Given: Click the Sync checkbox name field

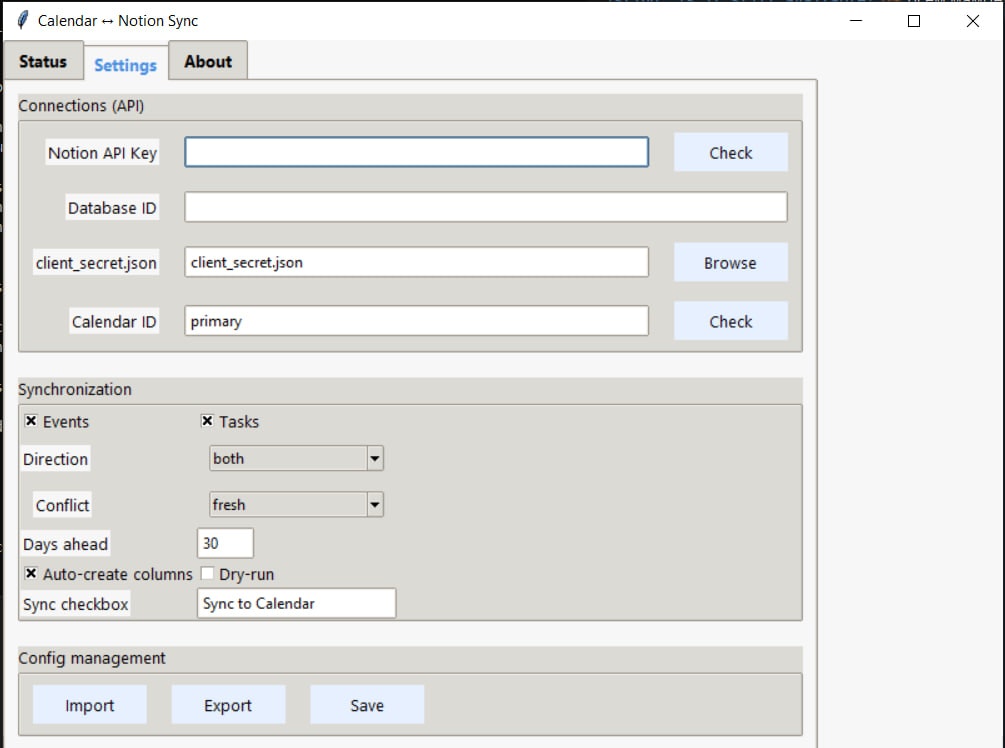Looking at the screenshot, I should (x=296, y=603).
